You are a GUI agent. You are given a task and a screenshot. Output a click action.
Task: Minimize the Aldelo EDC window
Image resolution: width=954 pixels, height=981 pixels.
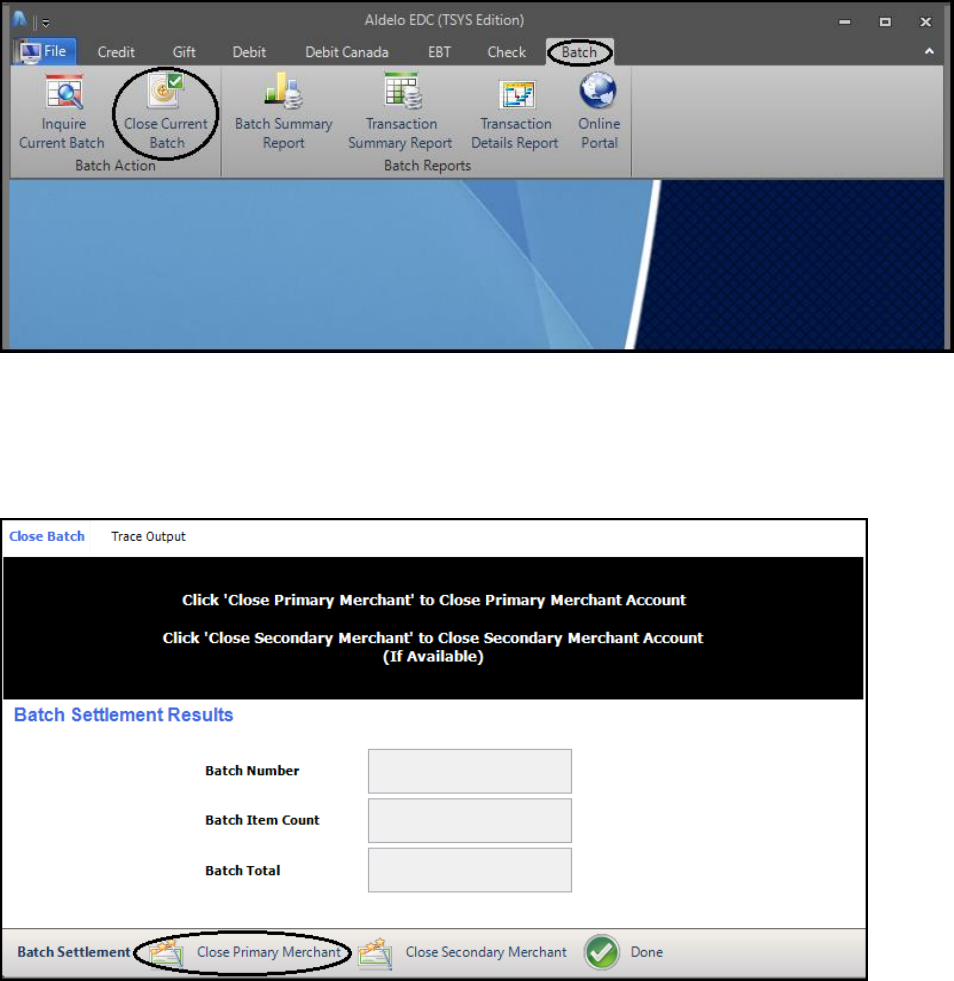click(x=845, y=22)
